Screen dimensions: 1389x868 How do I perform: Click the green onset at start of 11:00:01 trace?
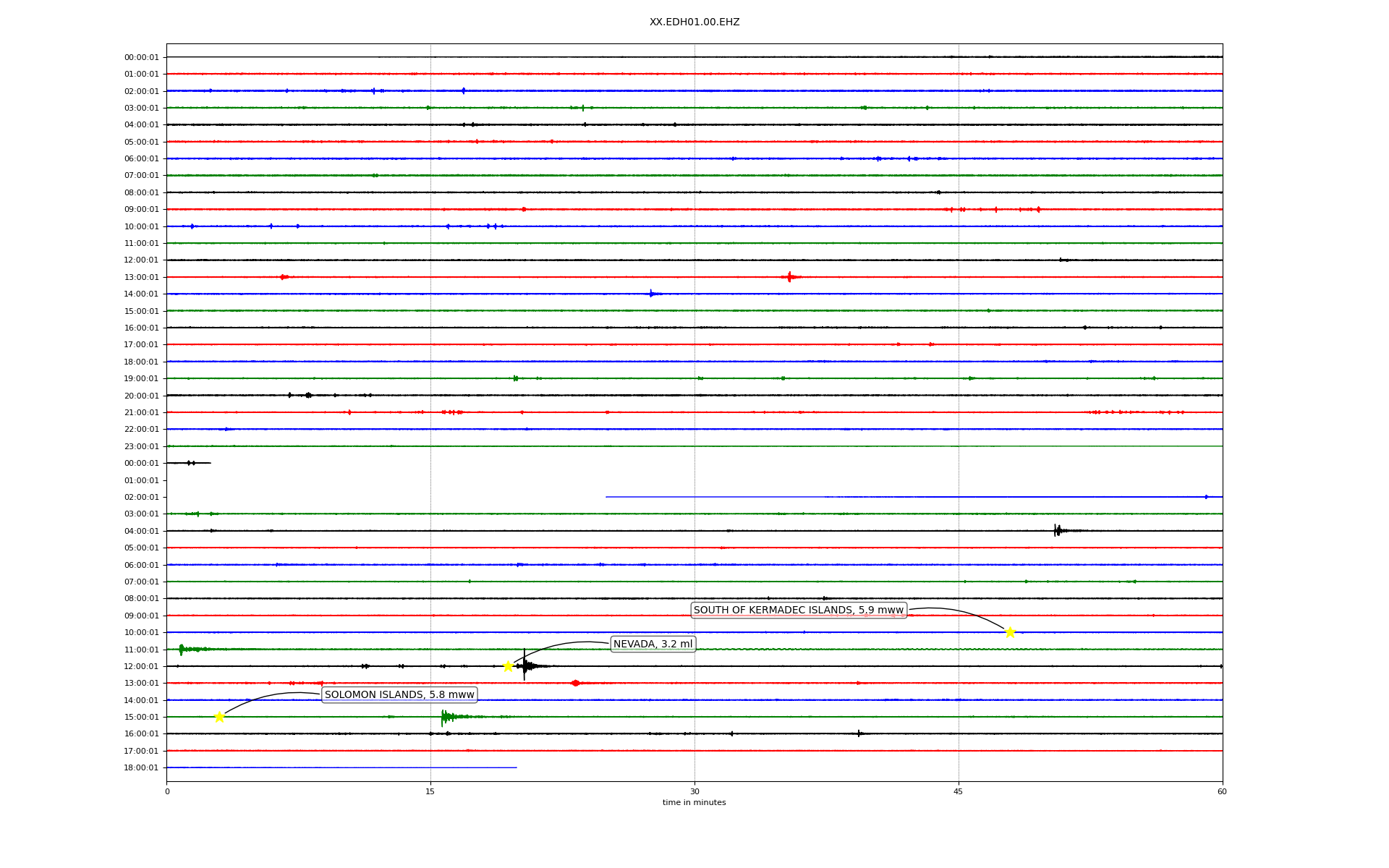pyautogui.click(x=181, y=650)
